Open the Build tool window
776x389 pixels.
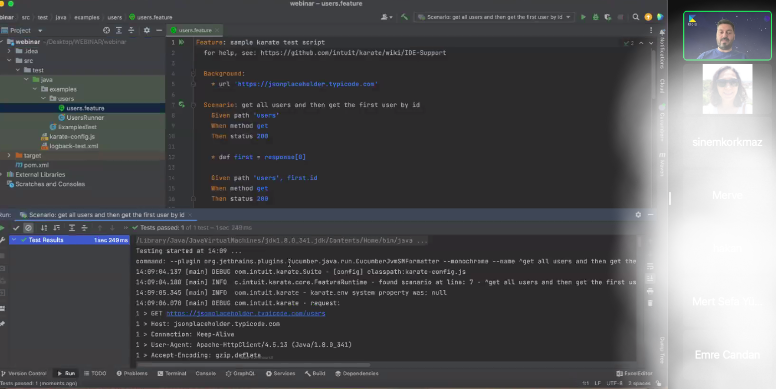(315, 373)
